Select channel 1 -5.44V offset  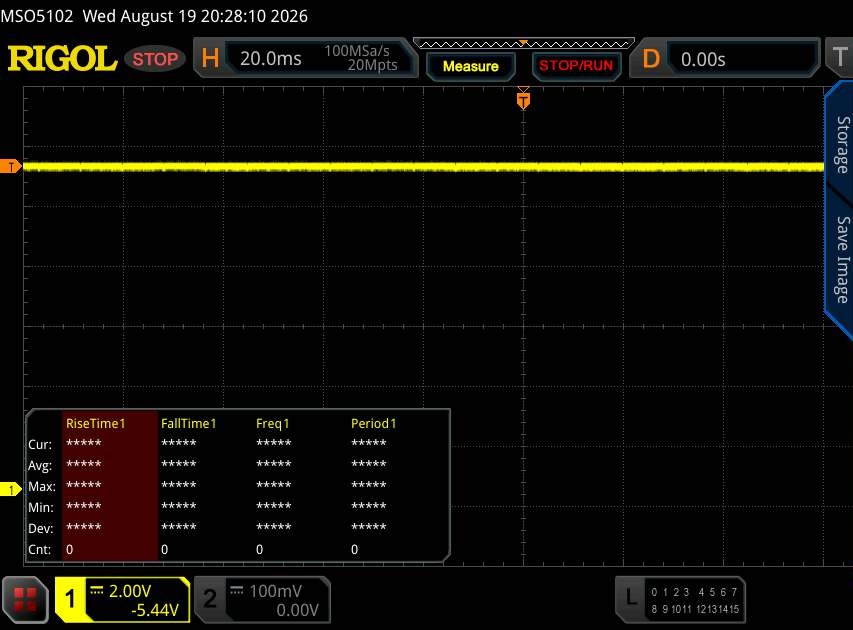155,610
